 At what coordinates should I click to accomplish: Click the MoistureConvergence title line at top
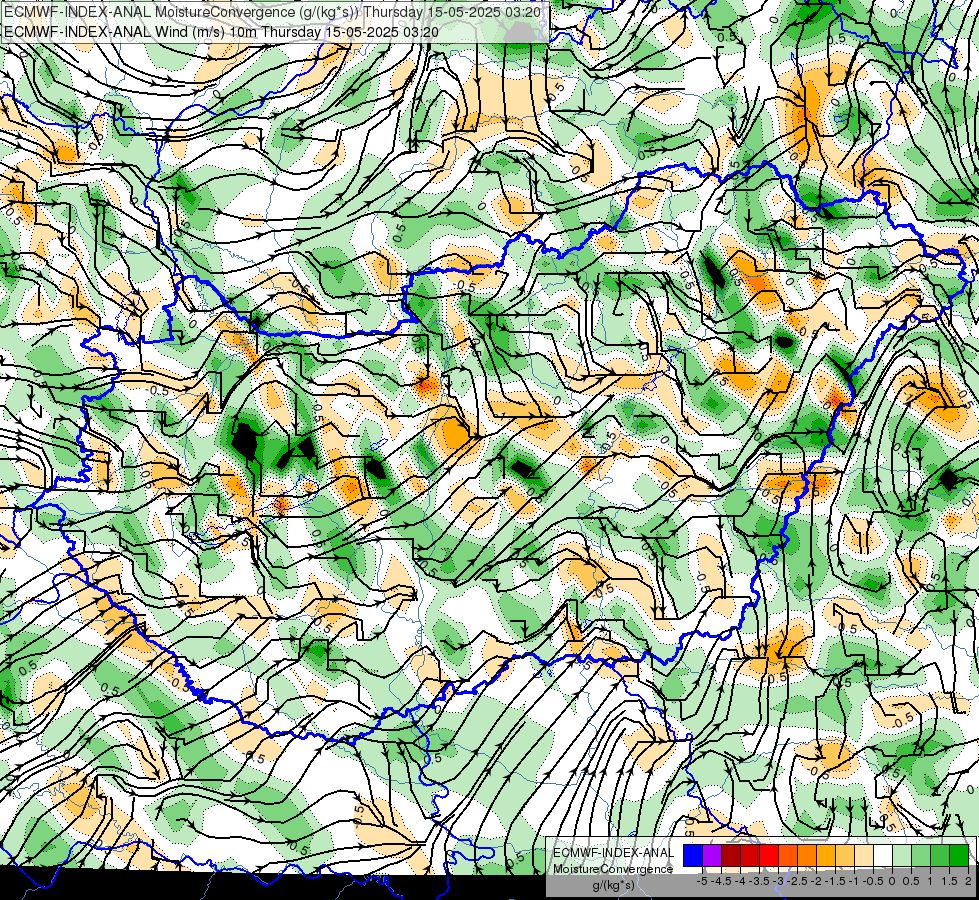272,12
